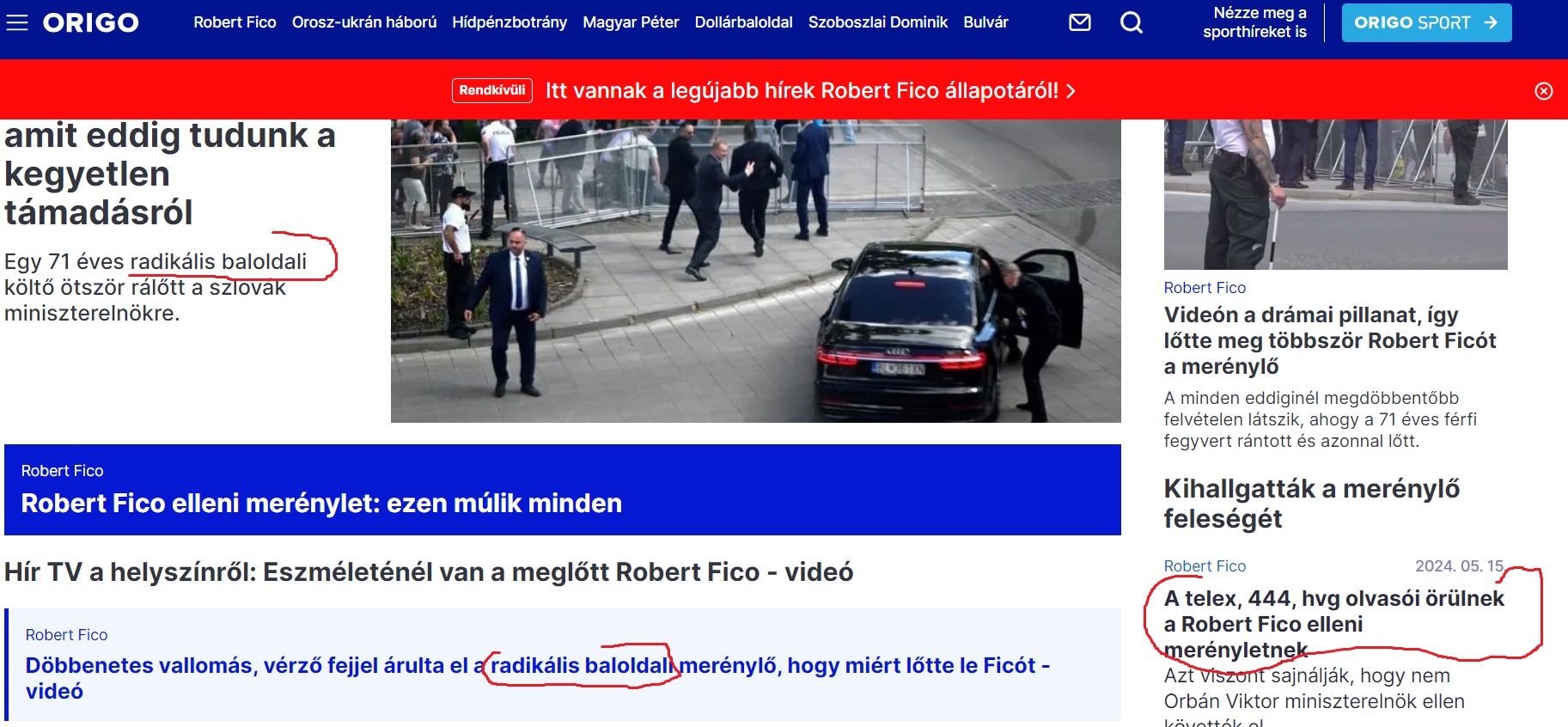Open search with magnifier icon
This screenshot has width=1568, height=727.
(x=1132, y=22)
